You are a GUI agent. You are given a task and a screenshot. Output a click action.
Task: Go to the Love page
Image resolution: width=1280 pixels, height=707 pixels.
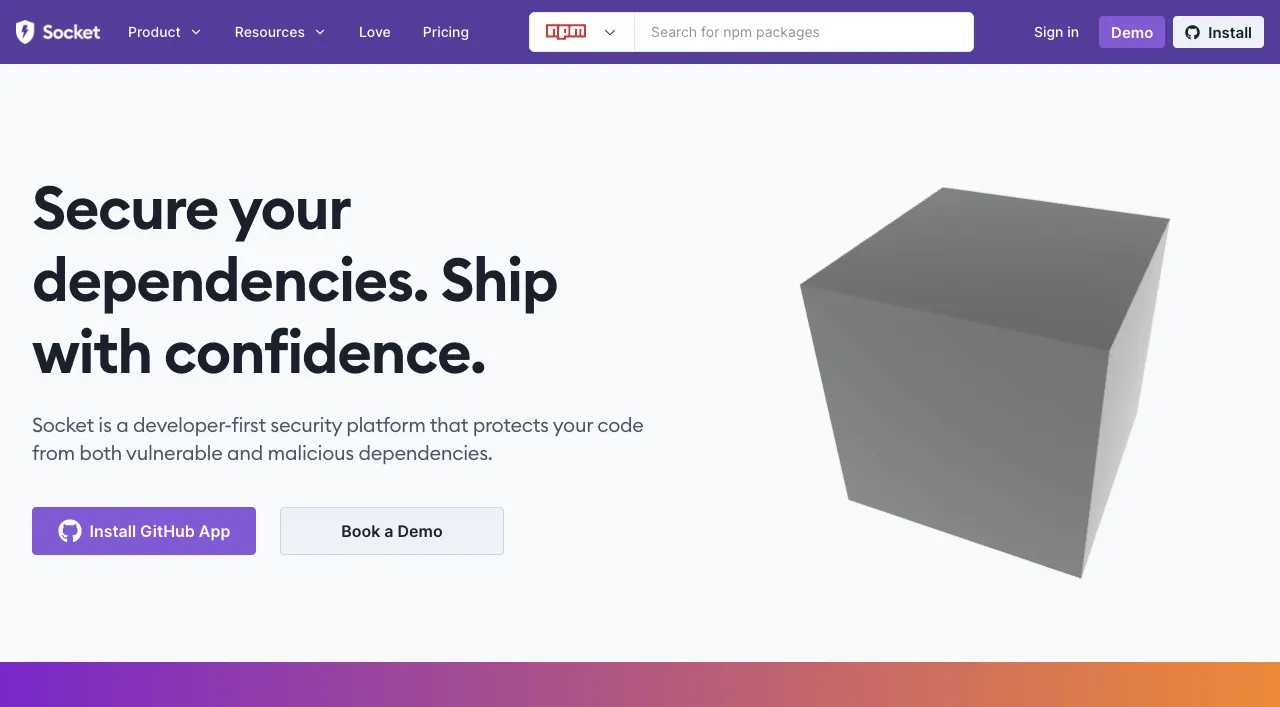coord(375,32)
